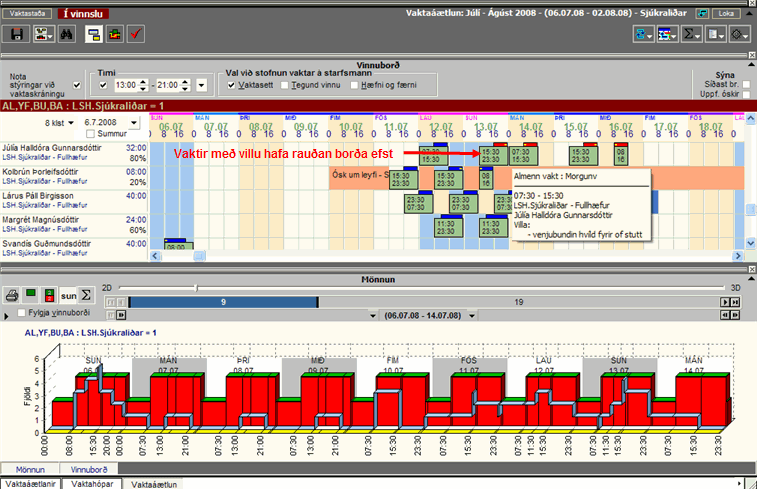Open the '8 klst' dropdown
This screenshot has width=757, height=489.
coord(71,123)
